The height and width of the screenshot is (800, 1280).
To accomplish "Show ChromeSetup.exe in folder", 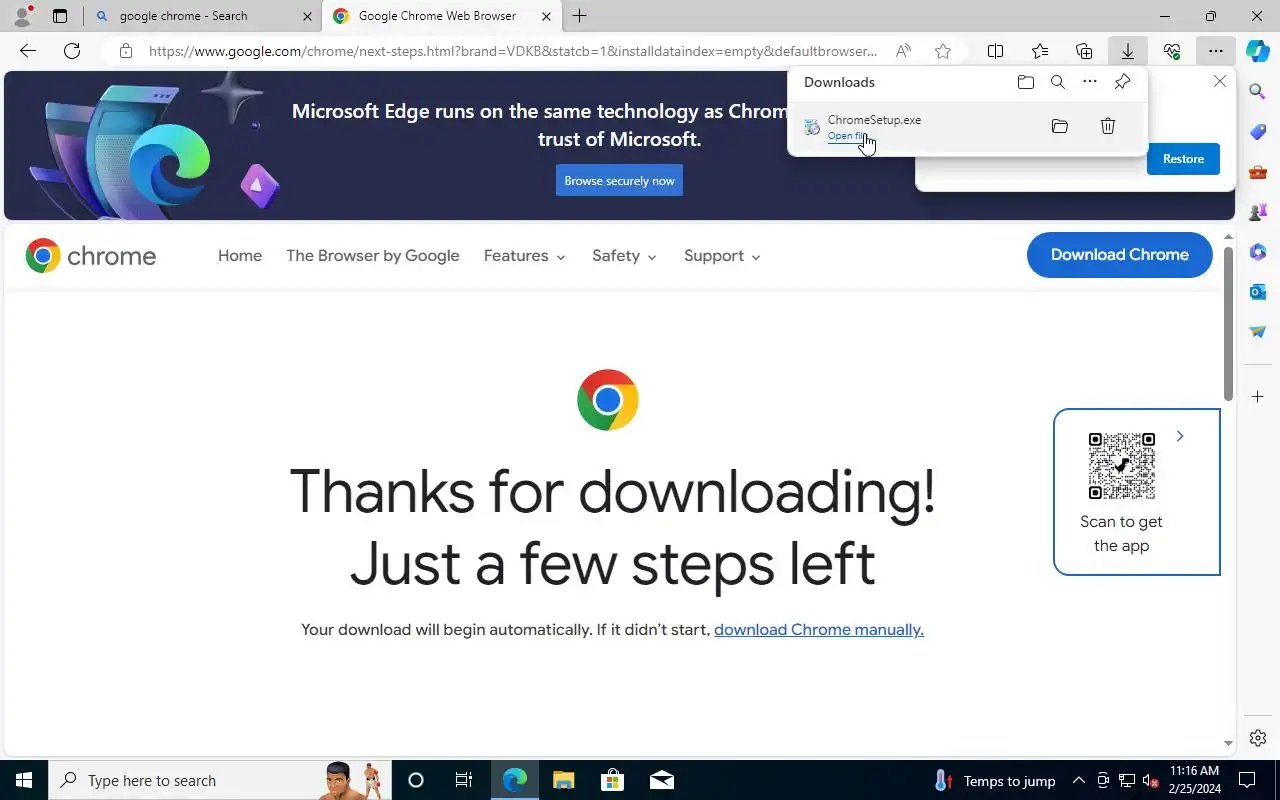I will tap(1060, 126).
